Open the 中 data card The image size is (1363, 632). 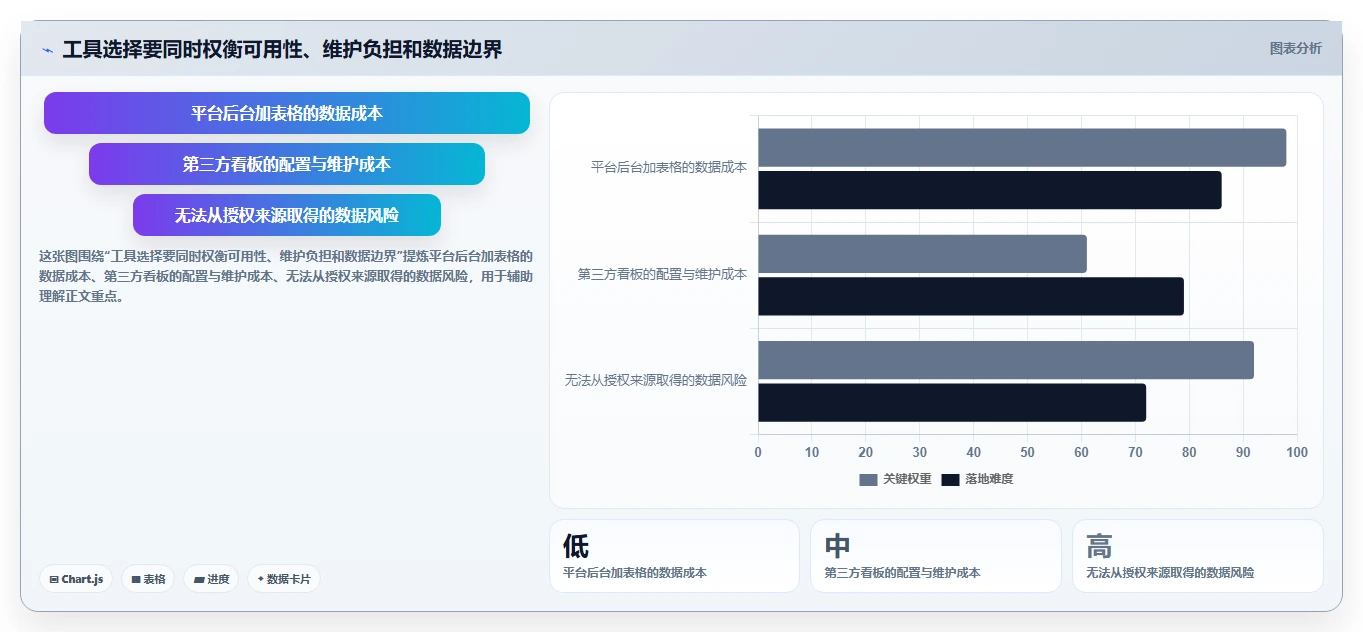point(935,556)
